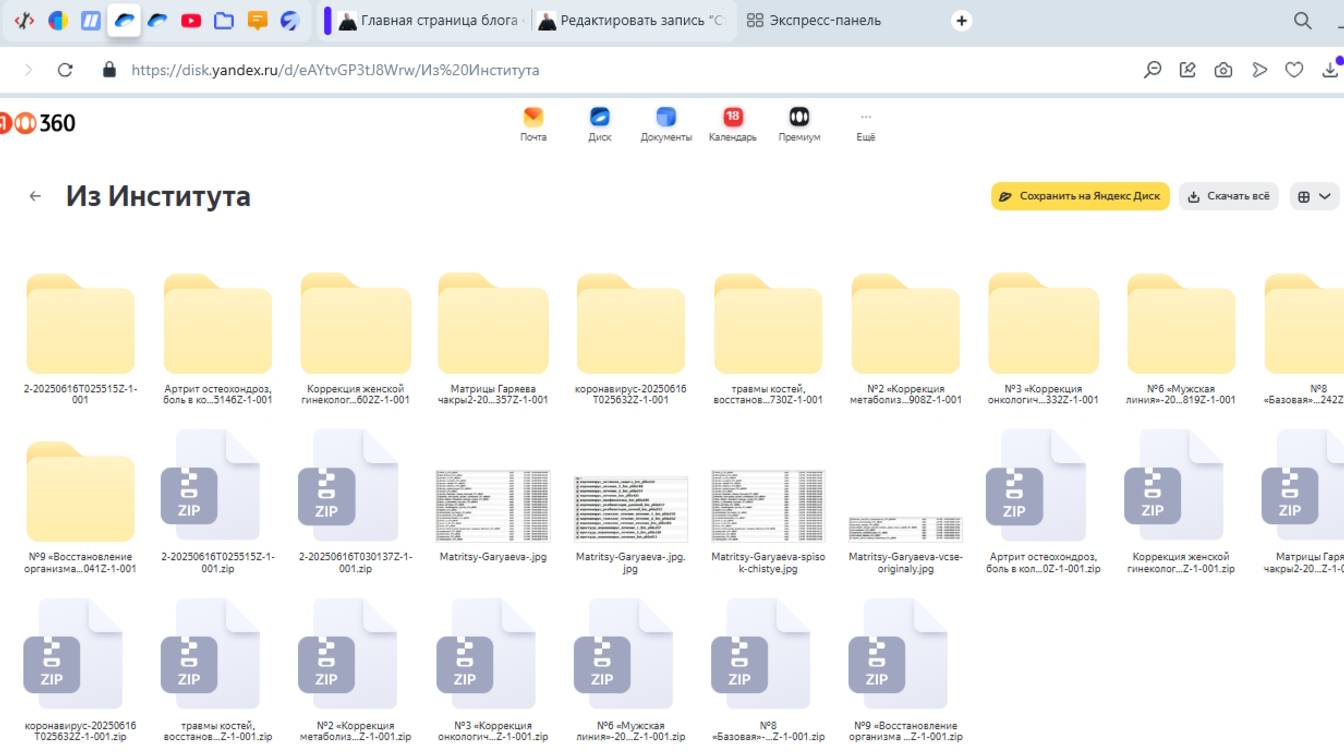Select folder №9 «Восстановление организма

click(x=80, y=507)
